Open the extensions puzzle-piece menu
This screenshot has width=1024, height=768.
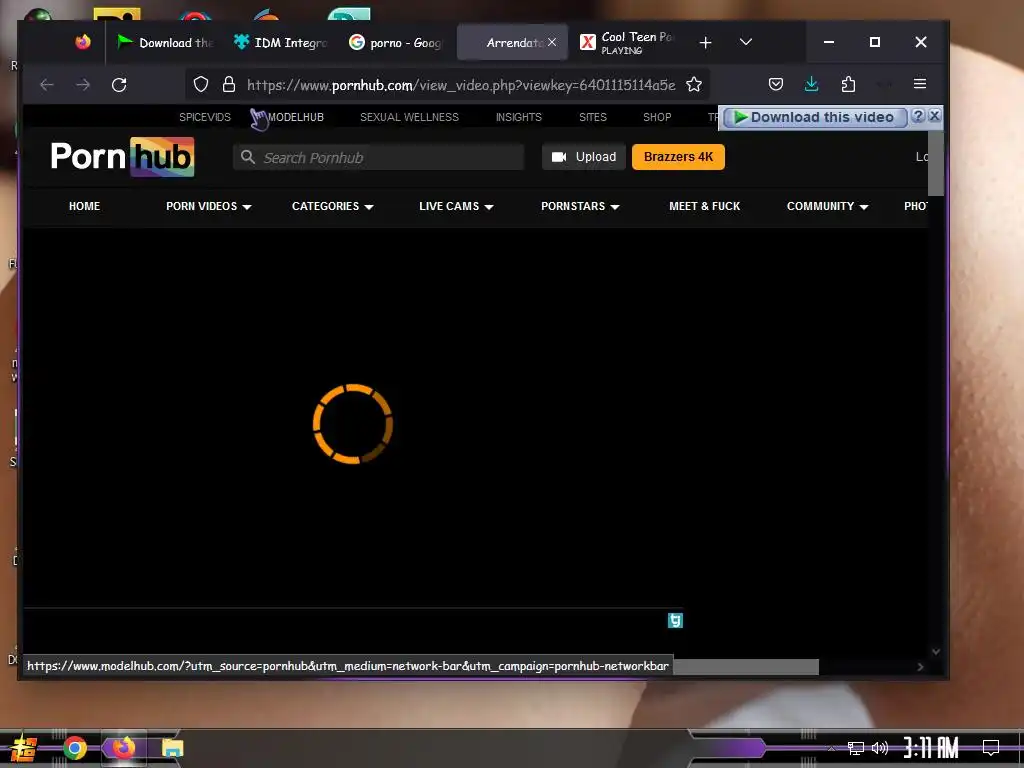tap(848, 84)
